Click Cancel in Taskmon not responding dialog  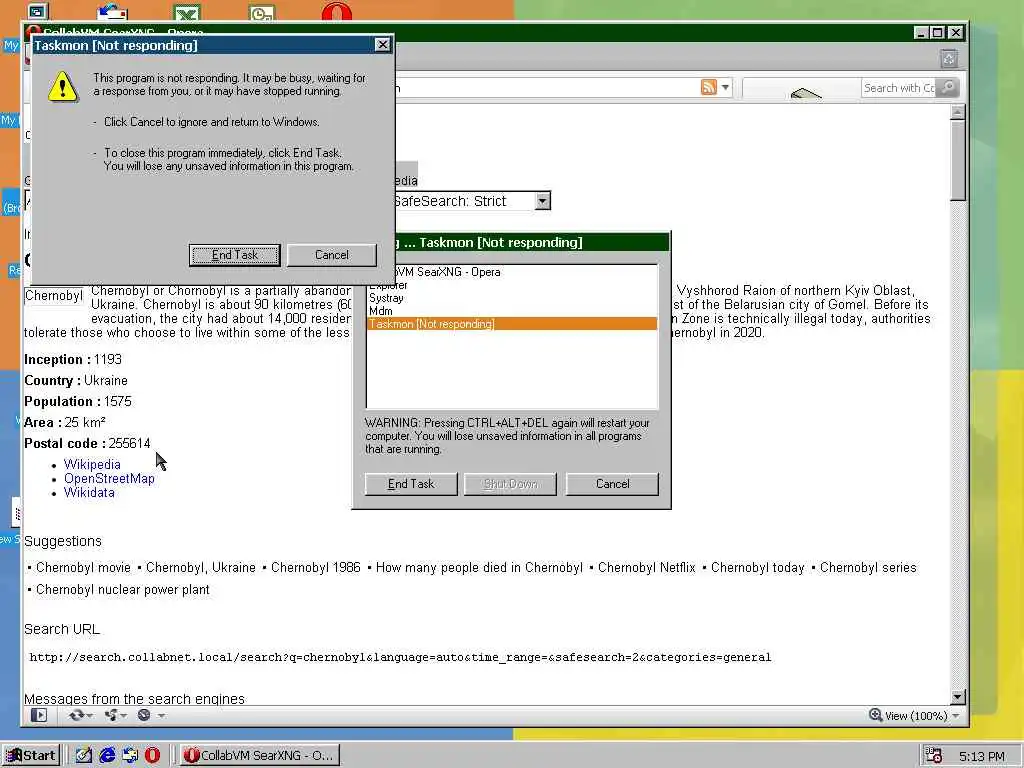(x=332, y=255)
